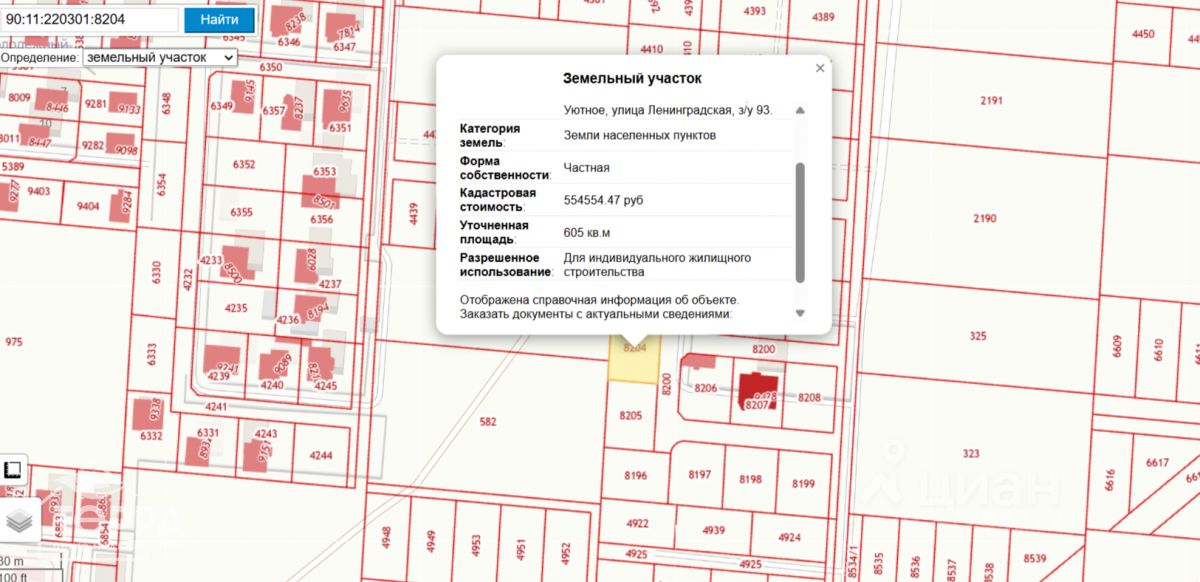Click the Разрешенное использование label
The height and width of the screenshot is (582, 1200).
point(507,264)
